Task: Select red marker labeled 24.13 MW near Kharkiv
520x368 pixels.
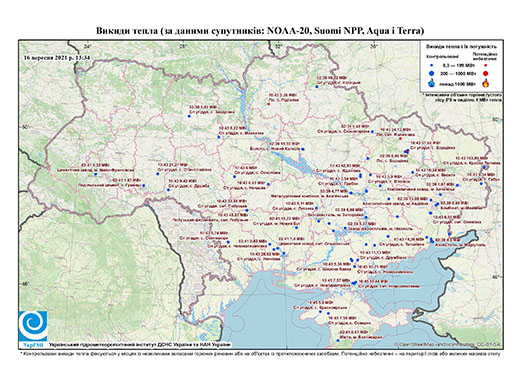Action: [400, 138]
